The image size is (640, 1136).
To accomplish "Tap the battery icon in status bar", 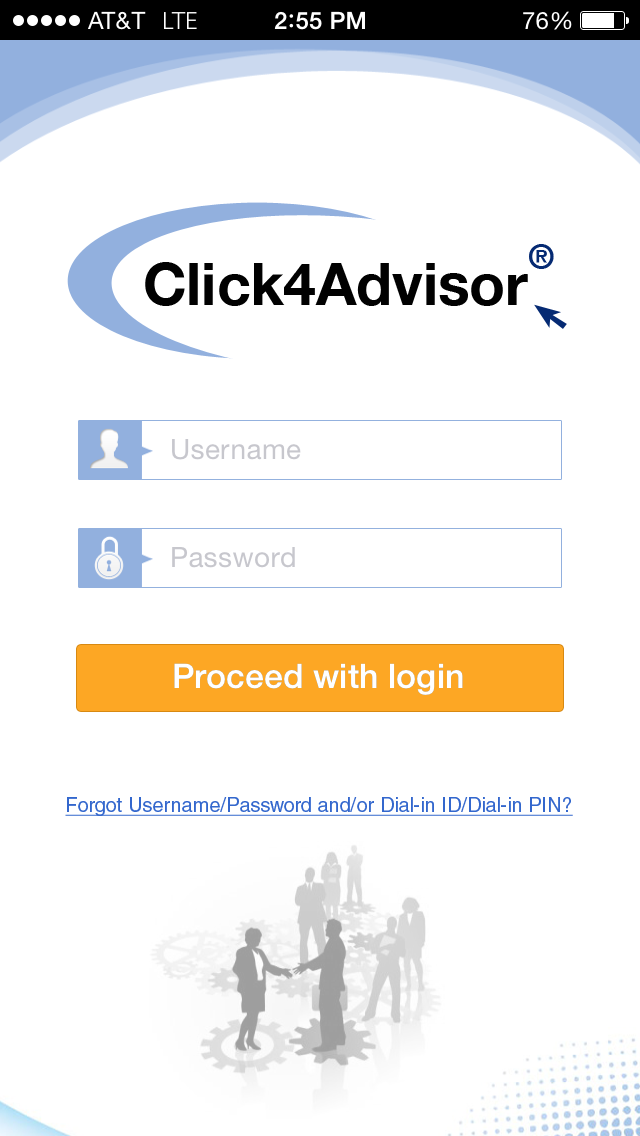I will tap(604, 20).
